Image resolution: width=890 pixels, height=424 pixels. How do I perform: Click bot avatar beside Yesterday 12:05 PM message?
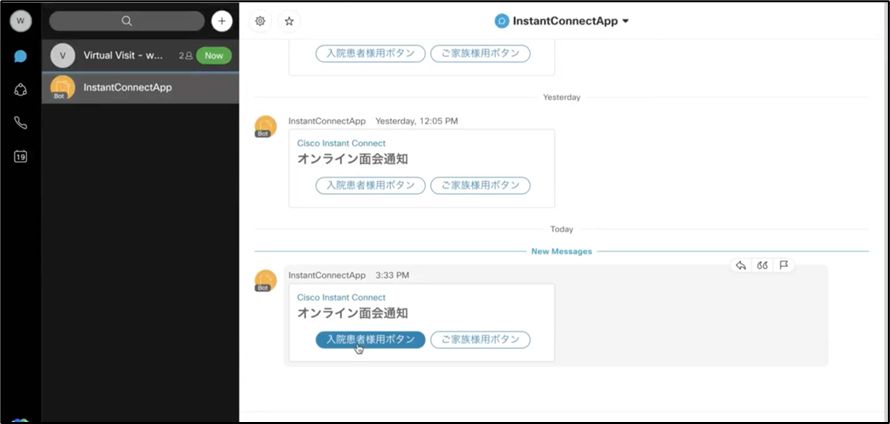coord(265,127)
